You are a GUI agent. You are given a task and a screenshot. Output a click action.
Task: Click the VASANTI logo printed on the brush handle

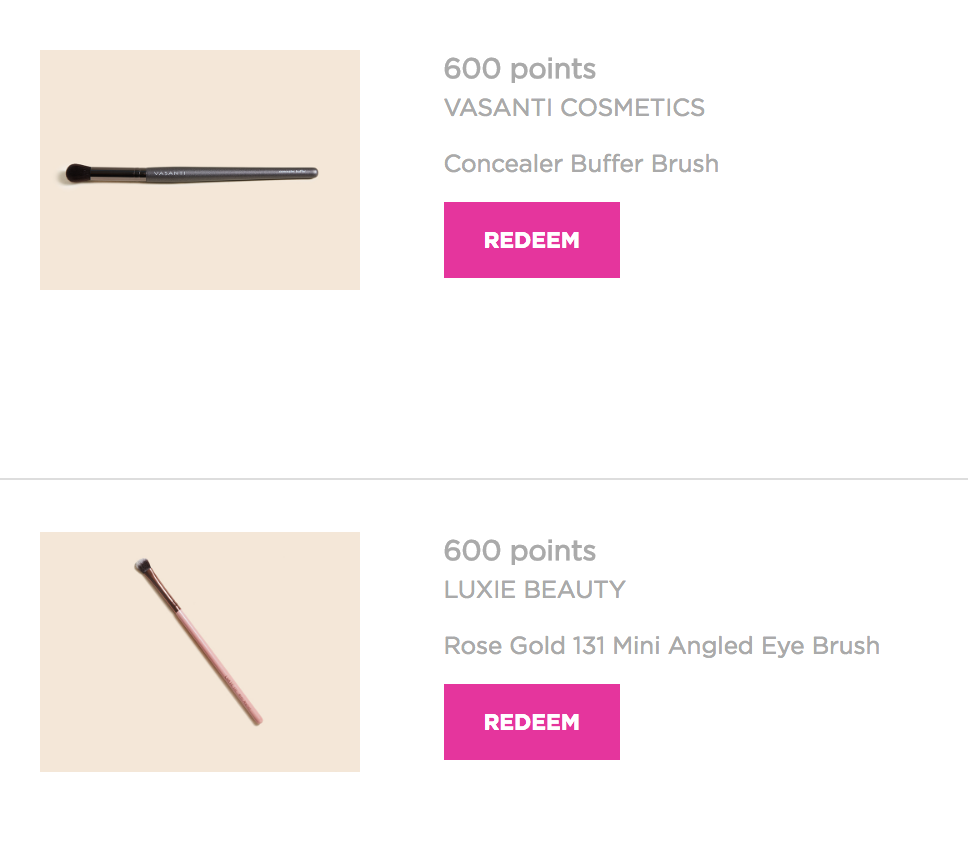click(x=169, y=173)
